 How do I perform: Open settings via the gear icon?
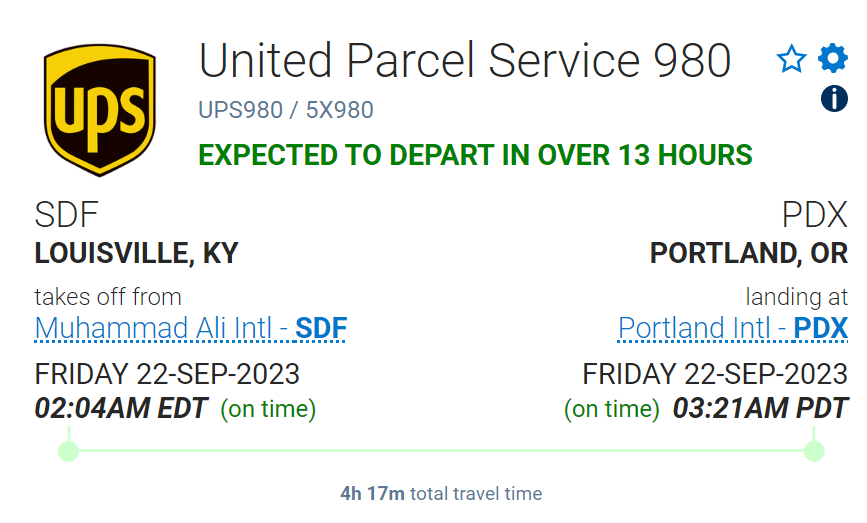click(x=833, y=59)
